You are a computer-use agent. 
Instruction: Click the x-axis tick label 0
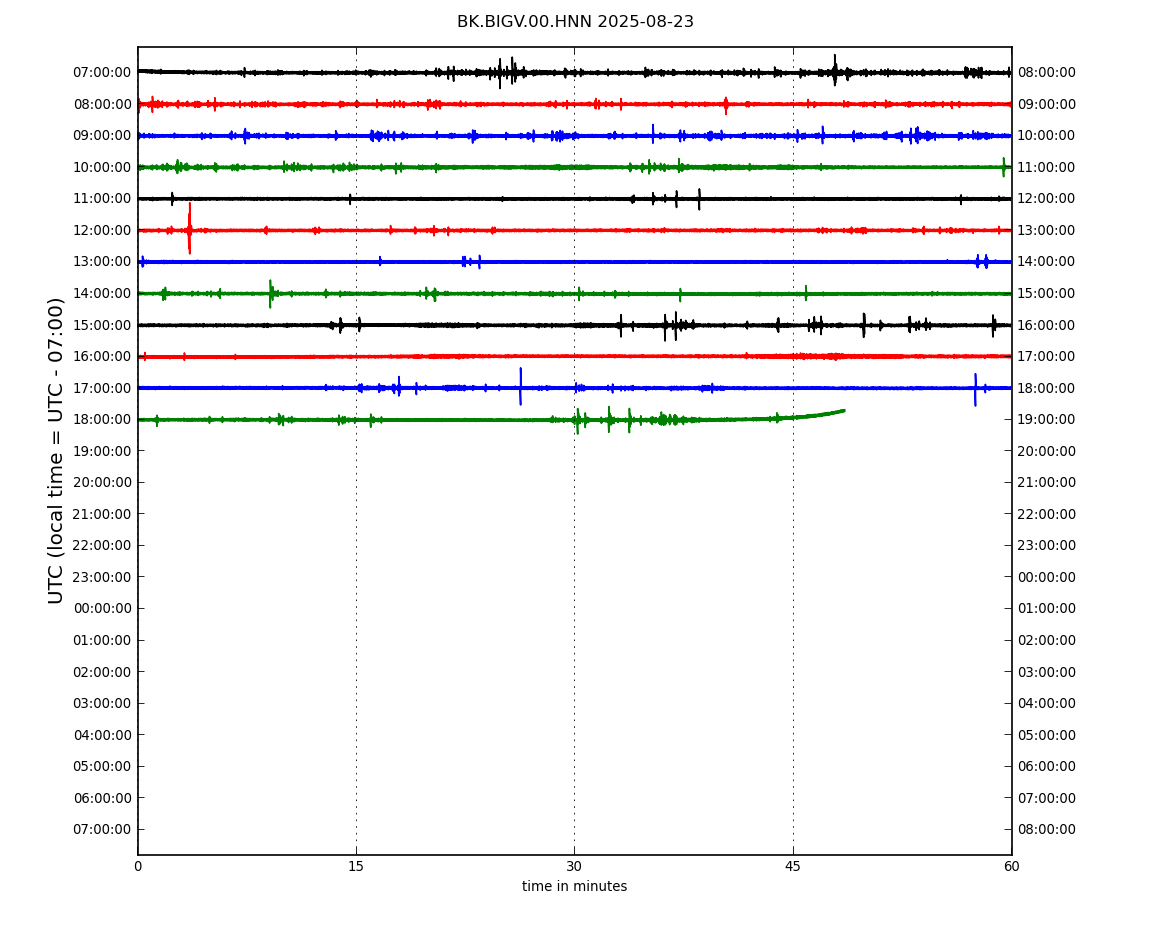[138, 866]
